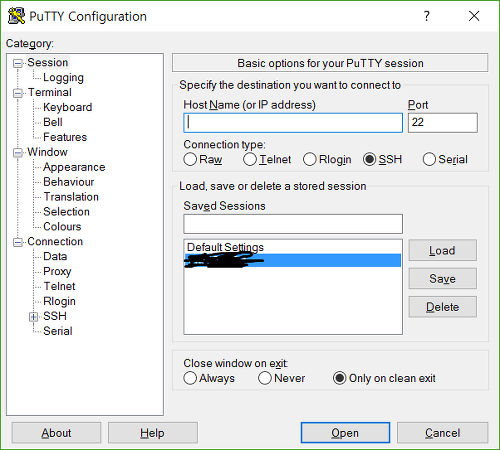Open the Behaviour settings category
500x450 pixels.
click(69, 182)
